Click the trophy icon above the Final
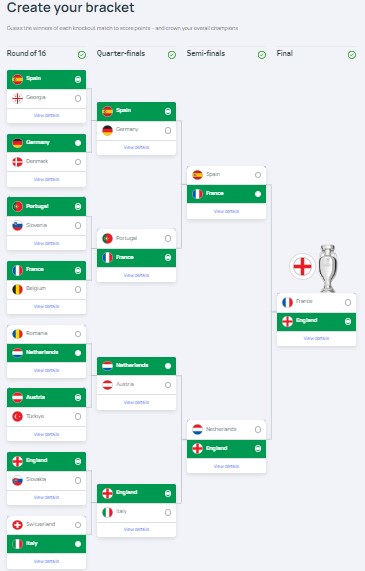The image size is (365, 571). (x=327, y=268)
